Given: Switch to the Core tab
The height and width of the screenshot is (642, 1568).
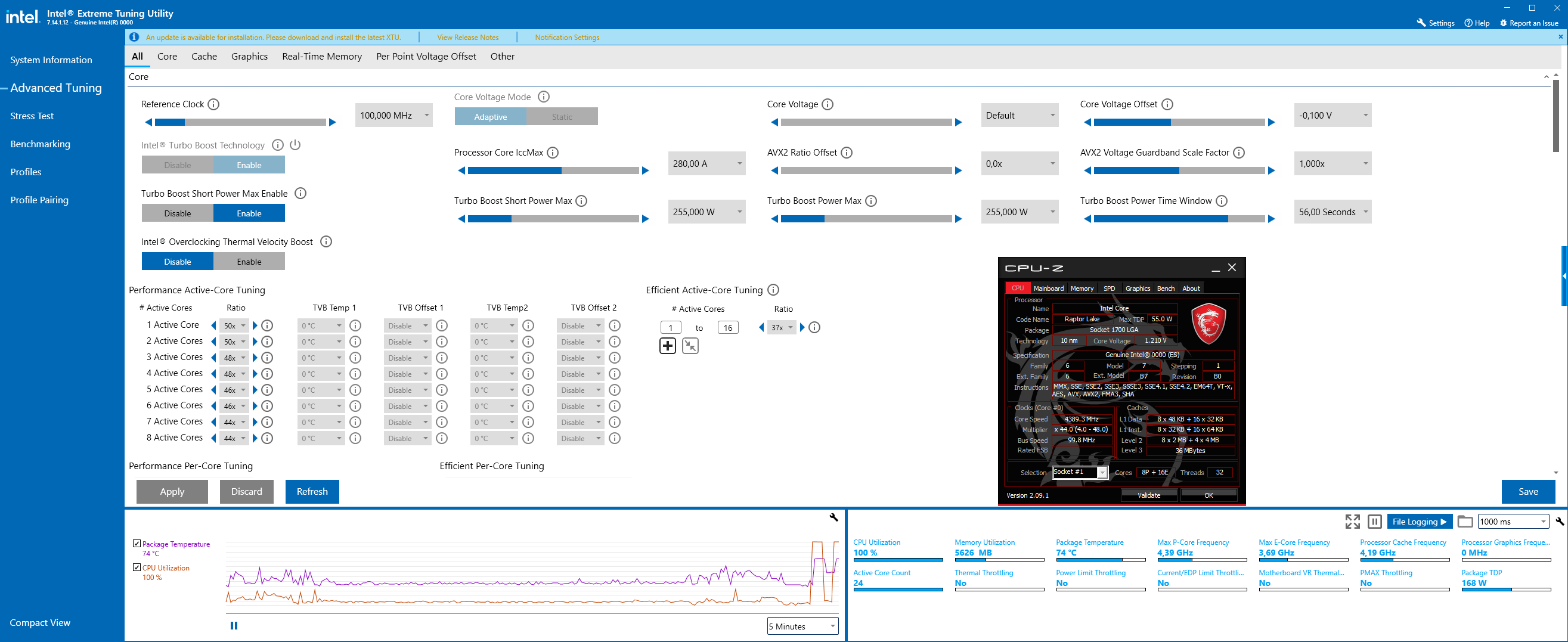Looking at the screenshot, I should click(167, 56).
